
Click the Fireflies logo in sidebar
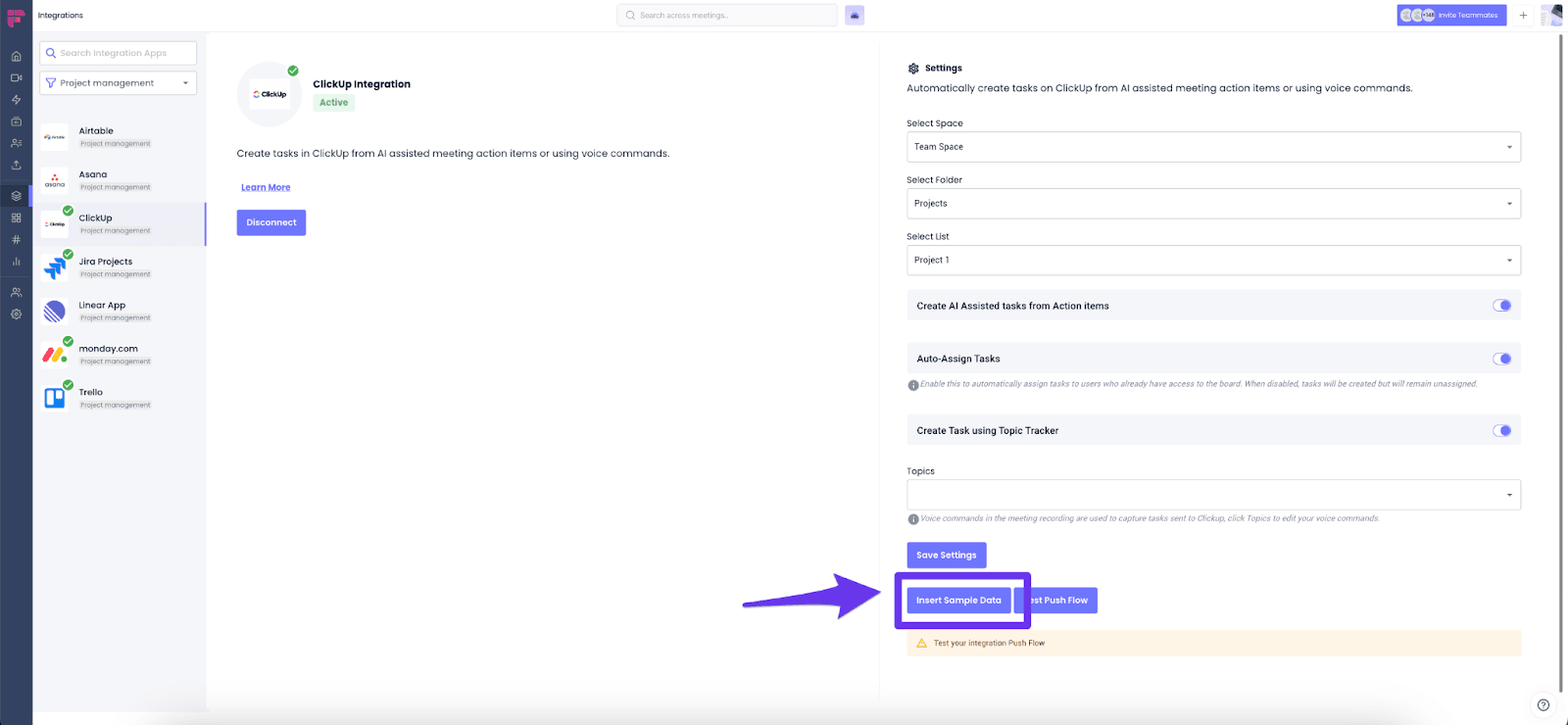click(x=16, y=18)
